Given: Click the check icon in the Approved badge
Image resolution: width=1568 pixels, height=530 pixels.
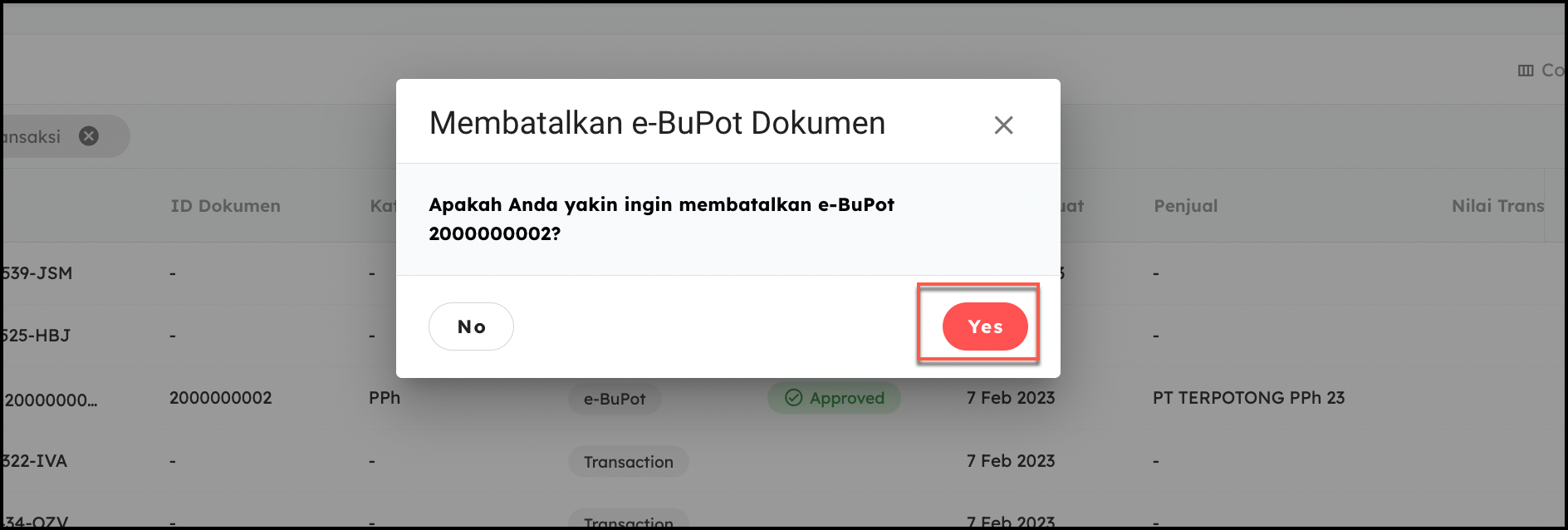Looking at the screenshot, I should 794,398.
